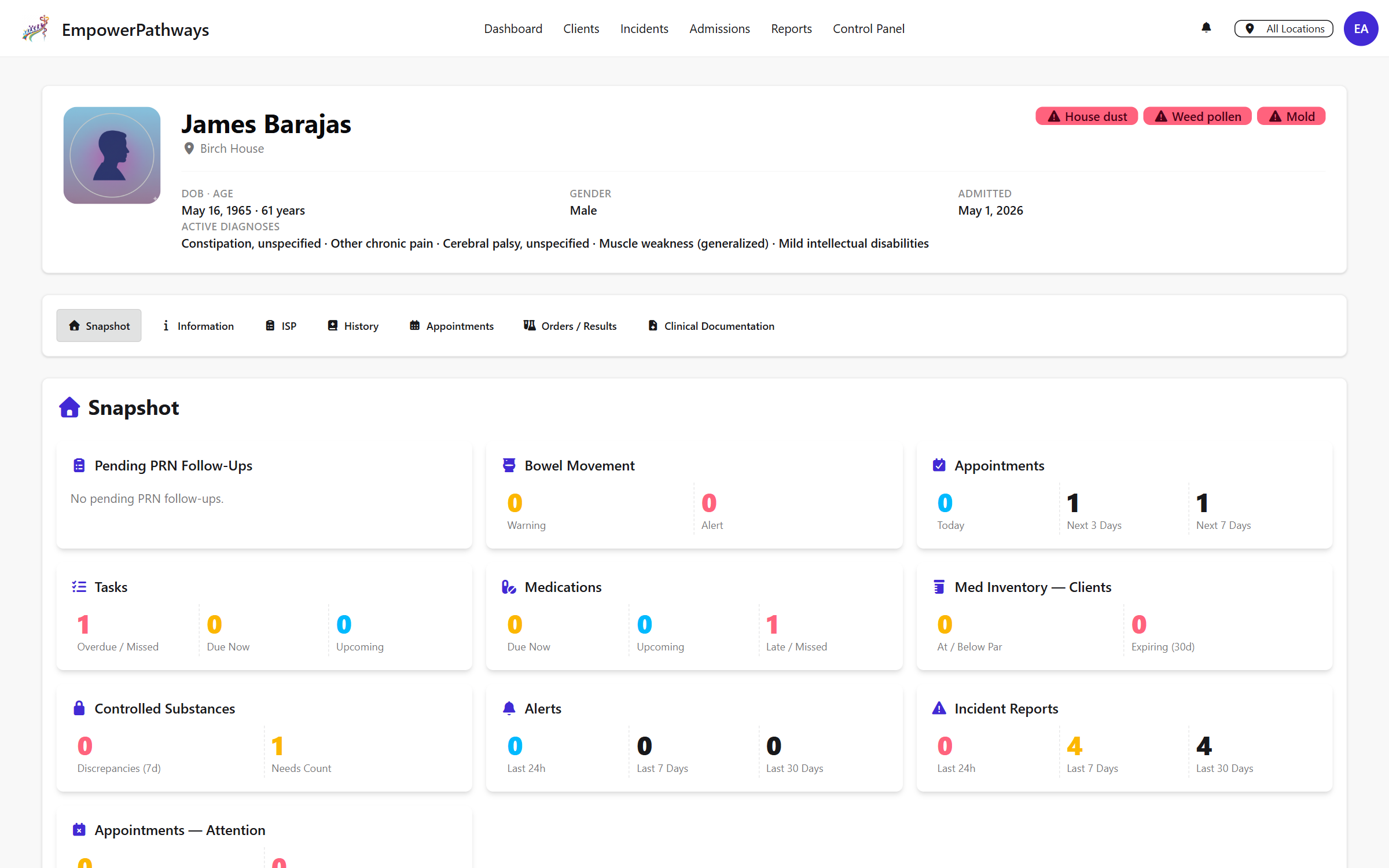Open Admissions in top navigation
This screenshot has height=868, width=1389.
tap(719, 28)
